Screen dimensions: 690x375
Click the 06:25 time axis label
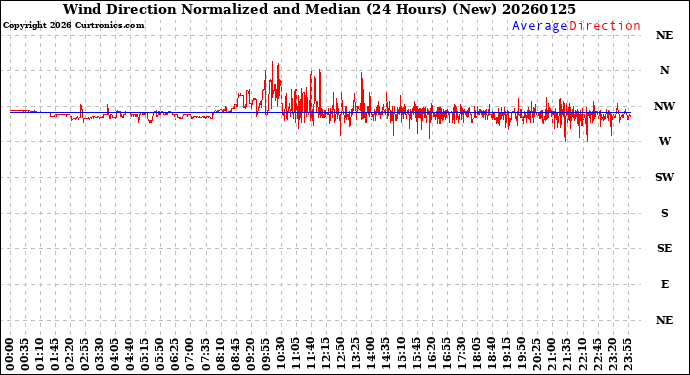[x=176, y=355]
